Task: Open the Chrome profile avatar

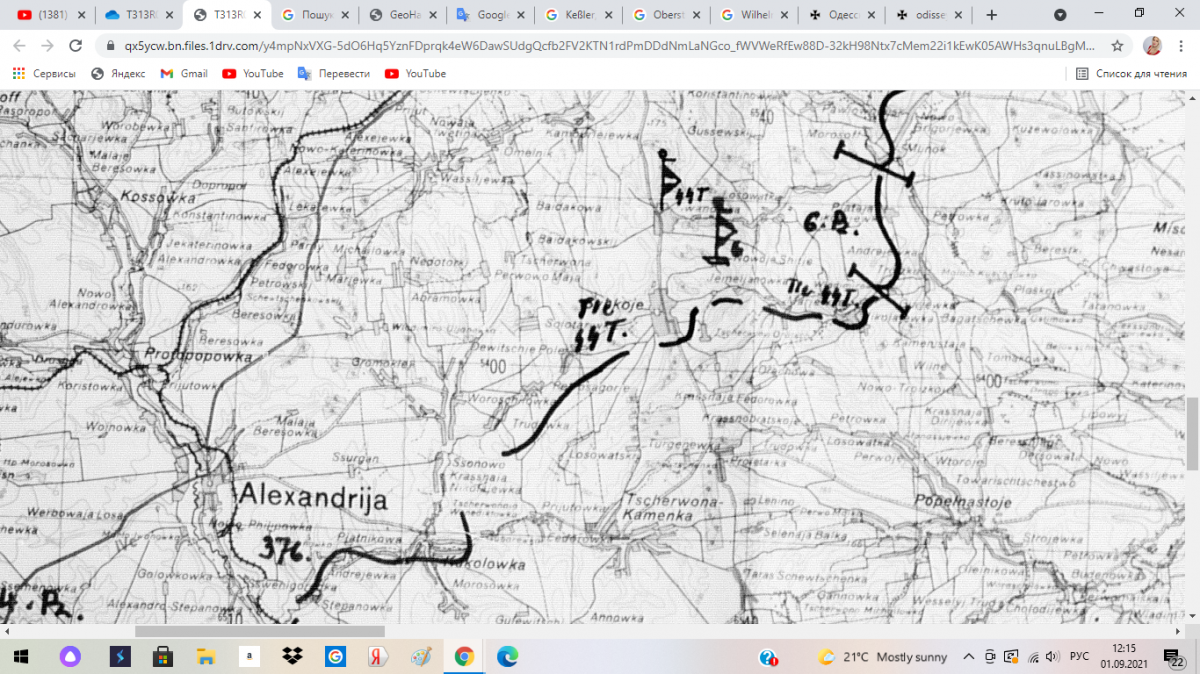Action: [1153, 46]
